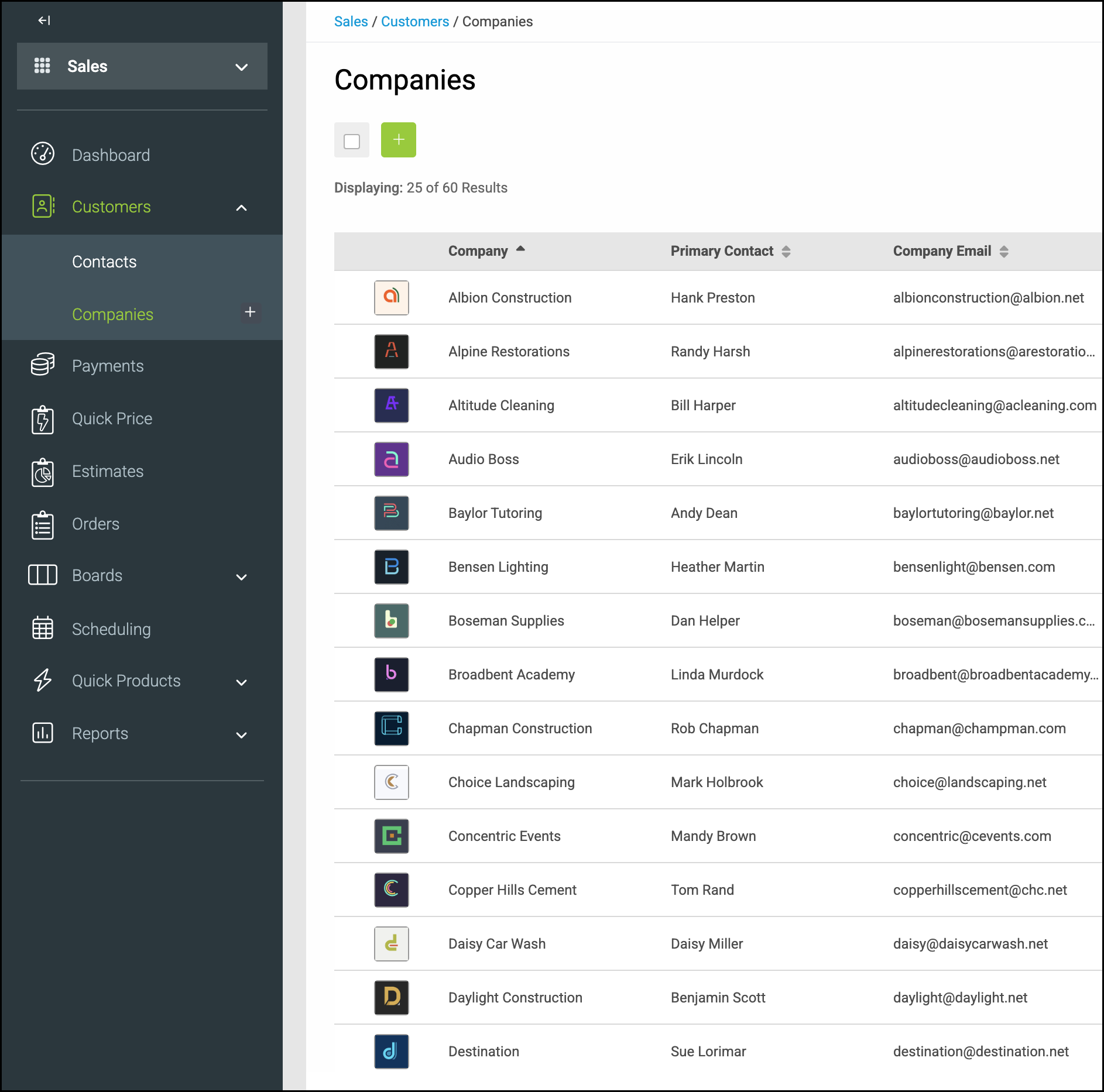Expand the Boards submenu chevron
This screenshot has height=1092, width=1104.
point(241,577)
